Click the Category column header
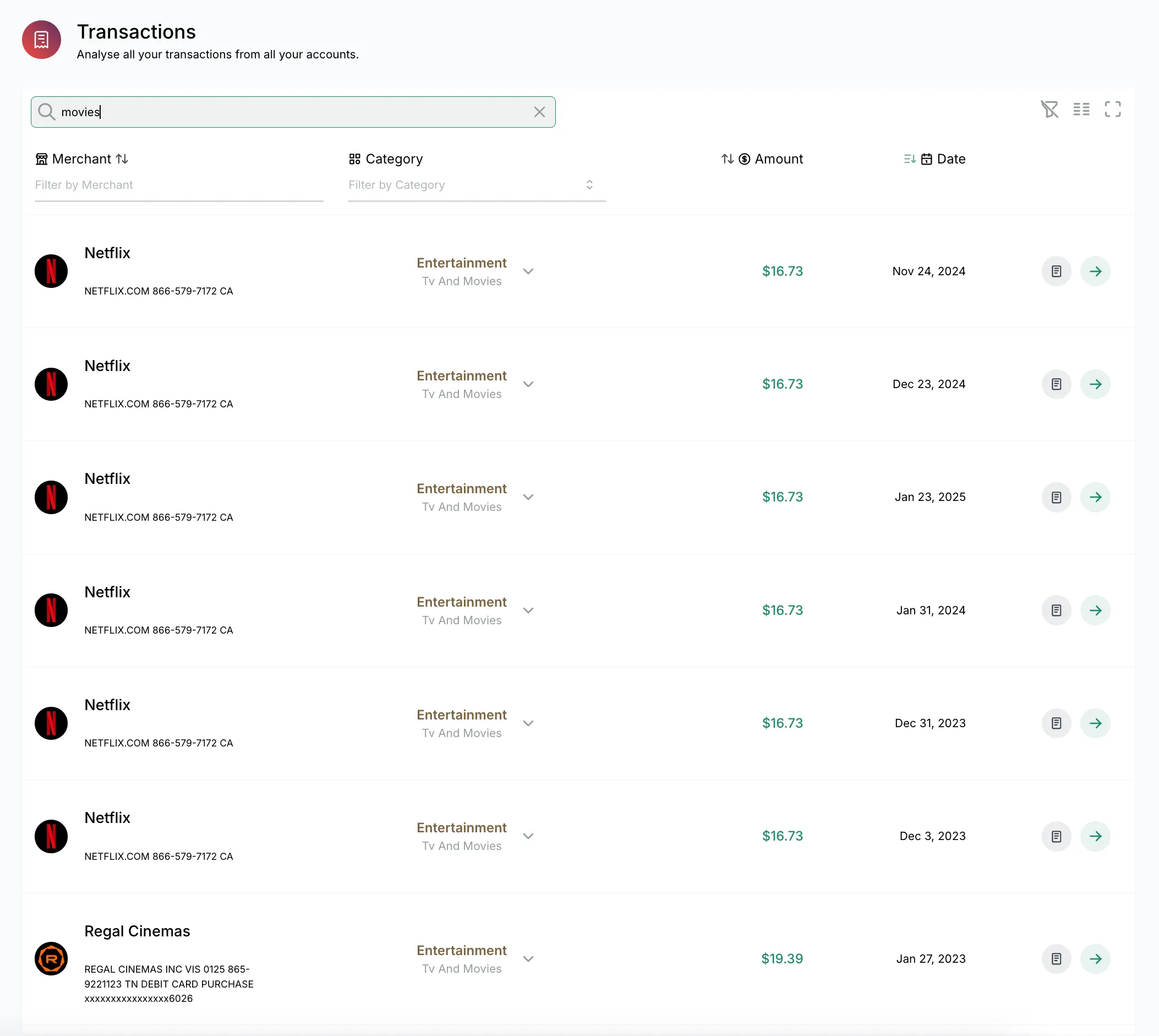 pos(386,159)
